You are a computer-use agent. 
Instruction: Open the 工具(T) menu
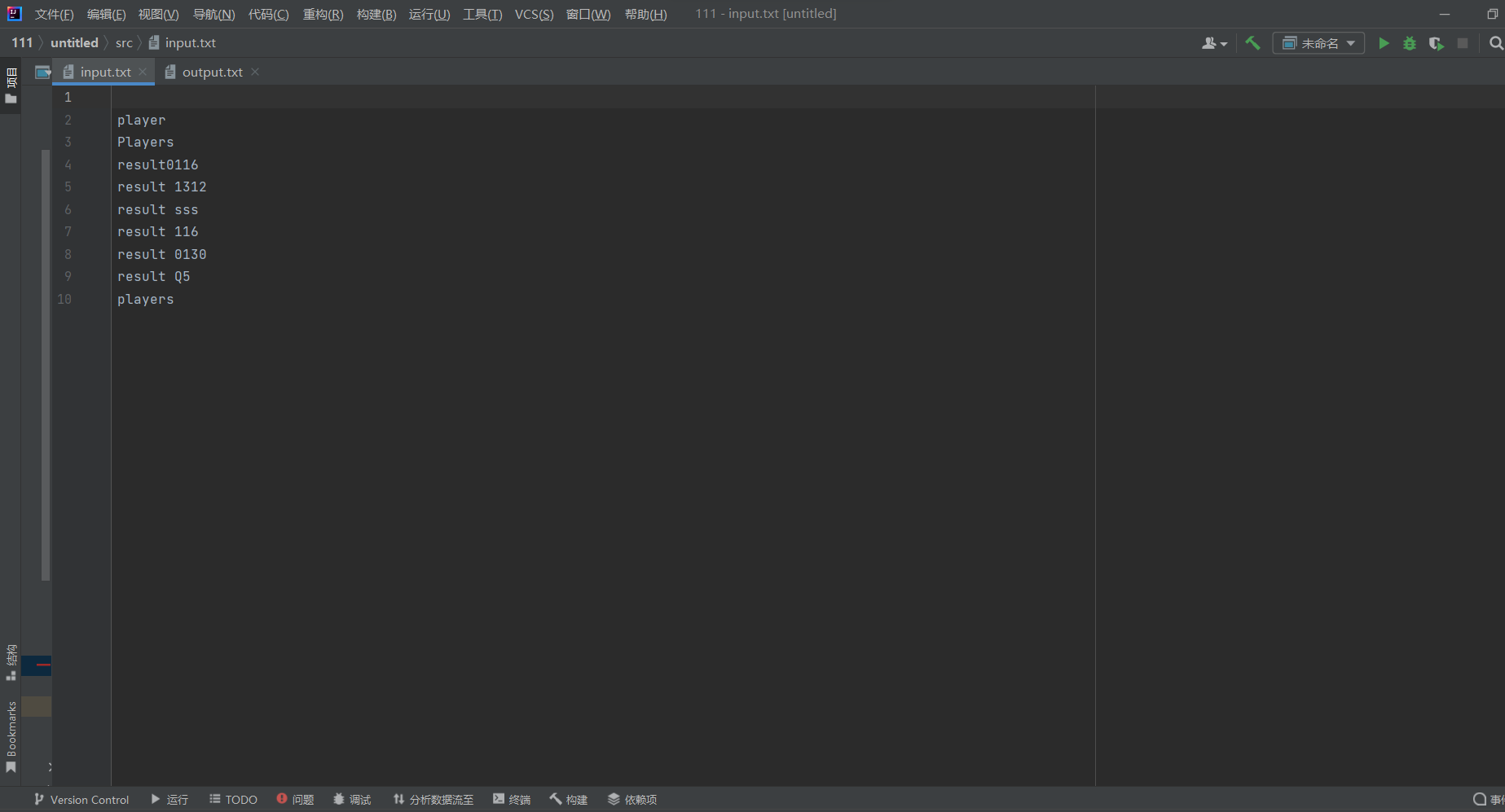(482, 14)
